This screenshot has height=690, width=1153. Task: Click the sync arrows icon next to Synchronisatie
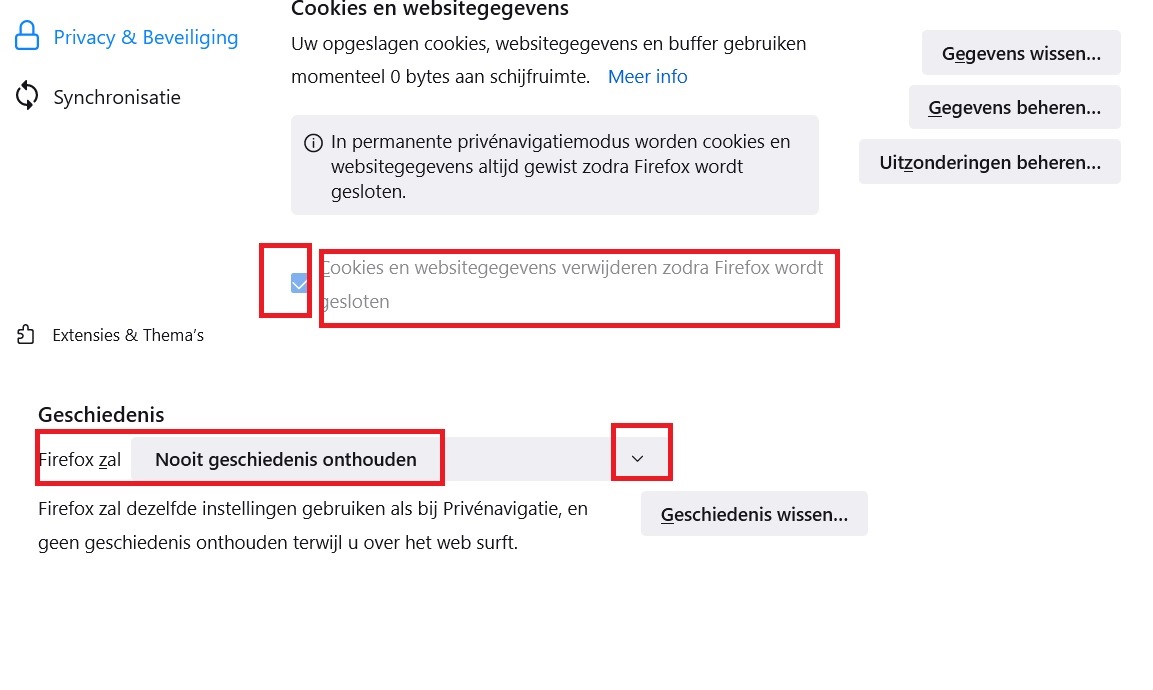tap(27, 96)
